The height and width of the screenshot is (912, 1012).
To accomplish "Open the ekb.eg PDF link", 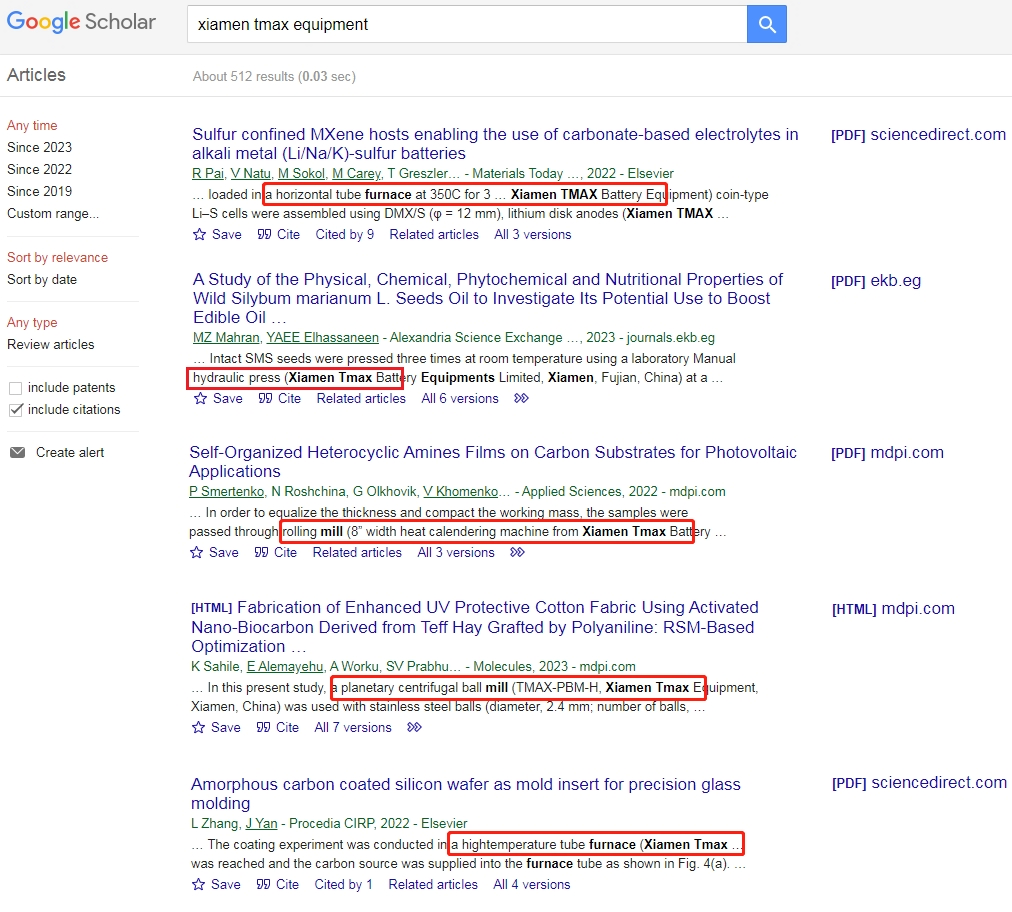I will pyautogui.click(x=876, y=281).
